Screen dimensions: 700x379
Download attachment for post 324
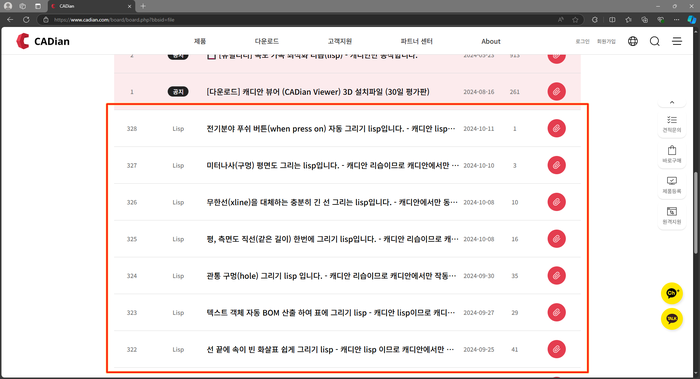click(556, 276)
